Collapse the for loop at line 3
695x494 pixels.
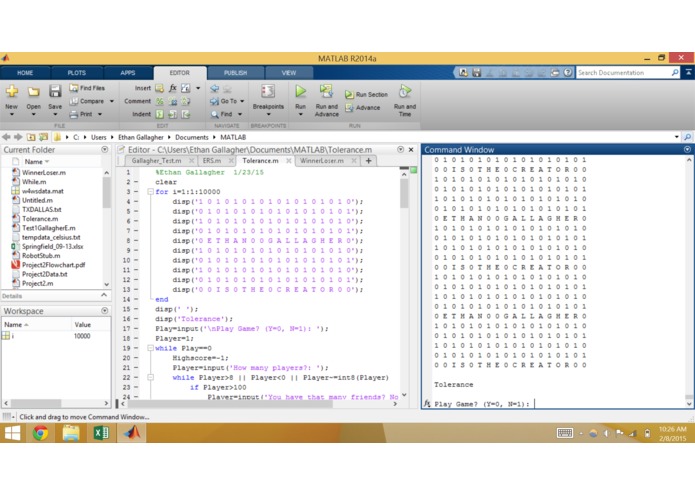(150, 192)
